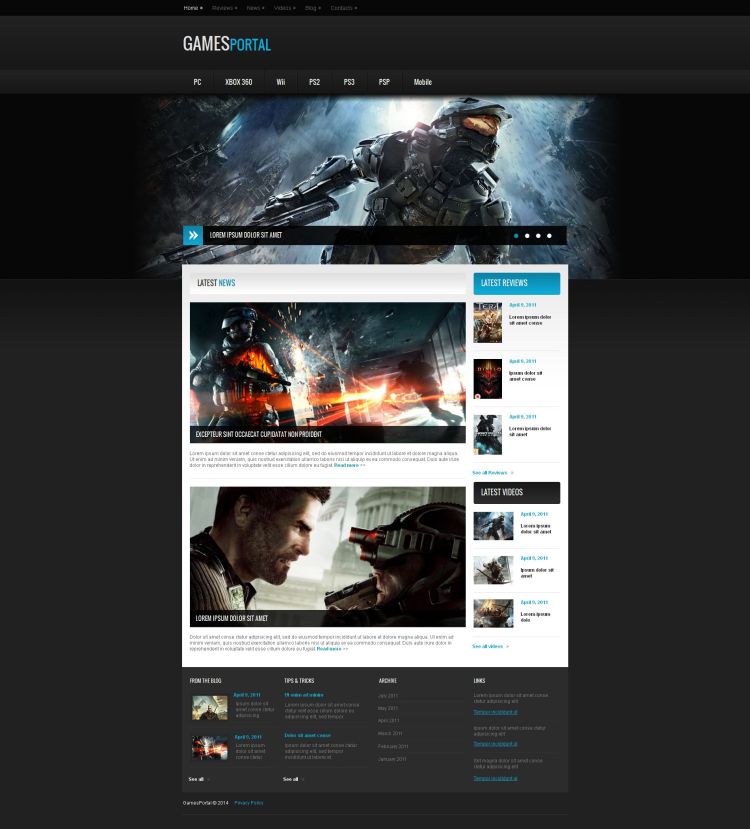Image resolution: width=750 pixels, height=829 pixels.
Task: Open the second blog post thumbnail
Action: click(210, 748)
